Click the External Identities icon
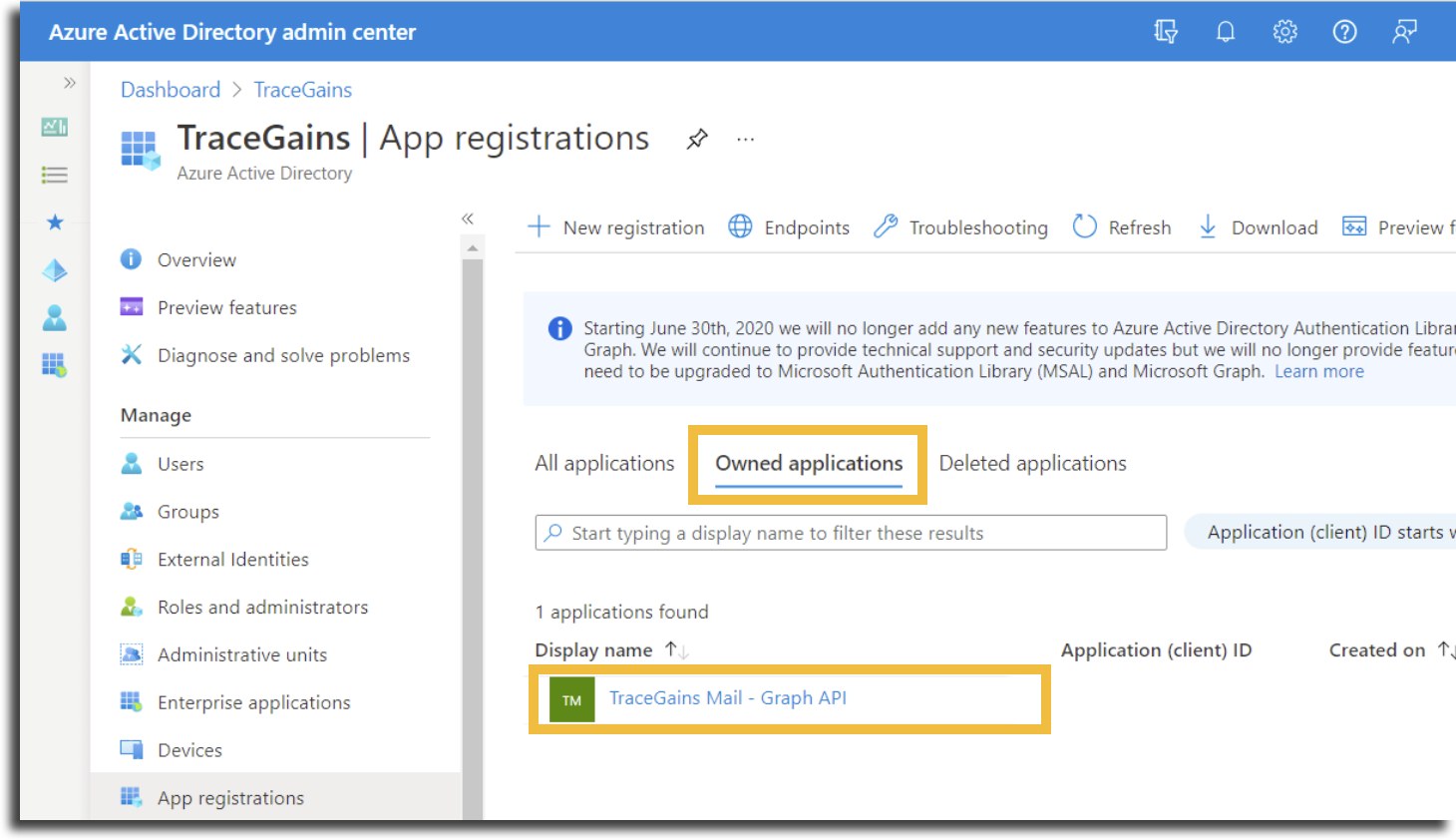 (131, 559)
